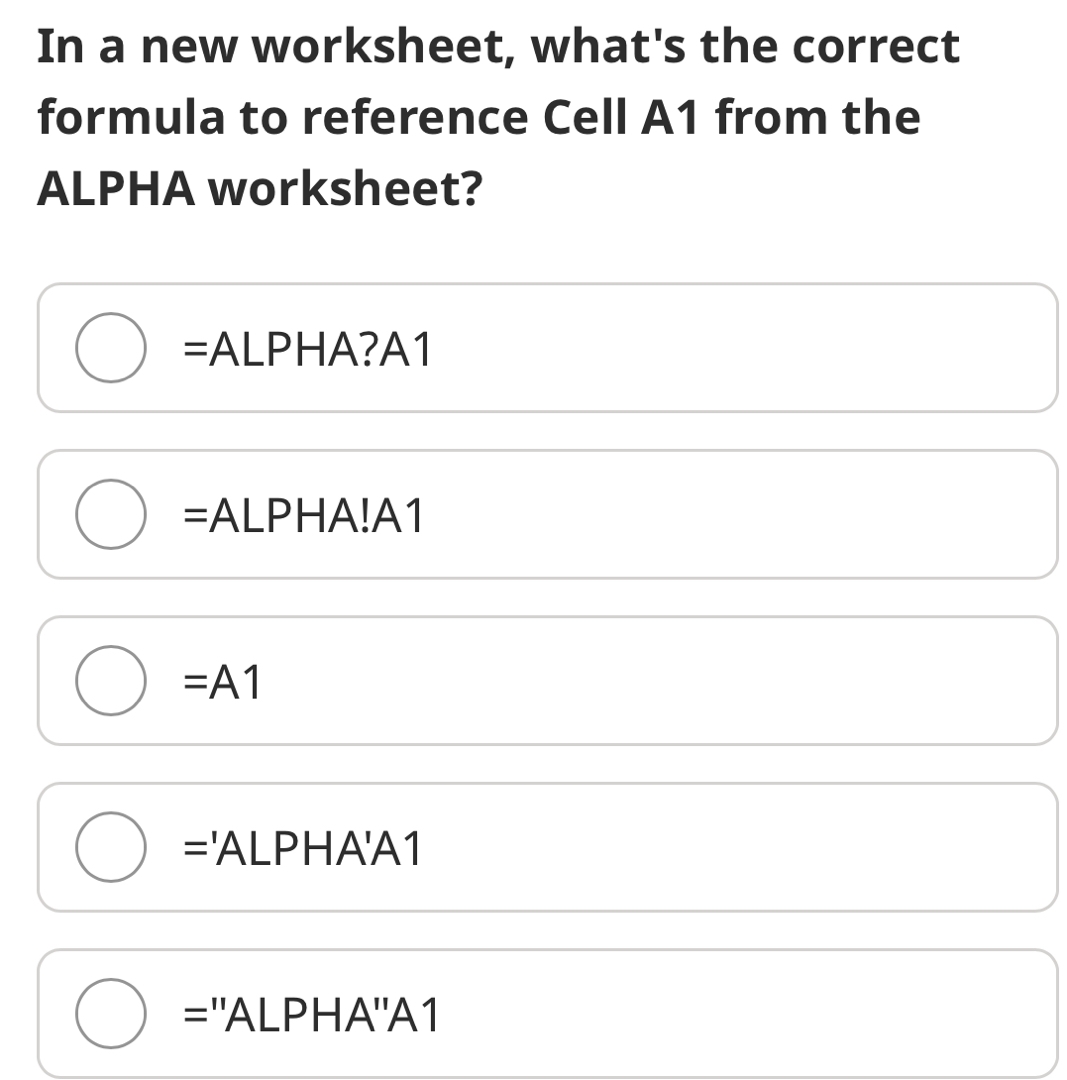Select the radio button for ='ALPHA'A1
Viewport: 1067px width, 1080px height.
(110, 846)
